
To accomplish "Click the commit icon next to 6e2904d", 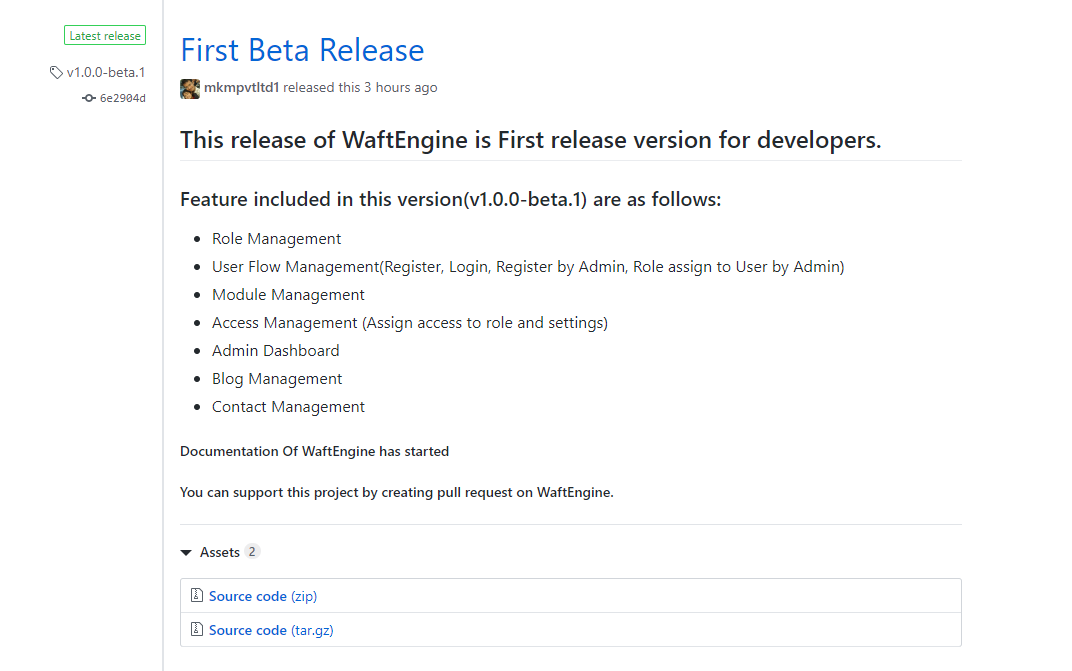I will click(x=89, y=98).
